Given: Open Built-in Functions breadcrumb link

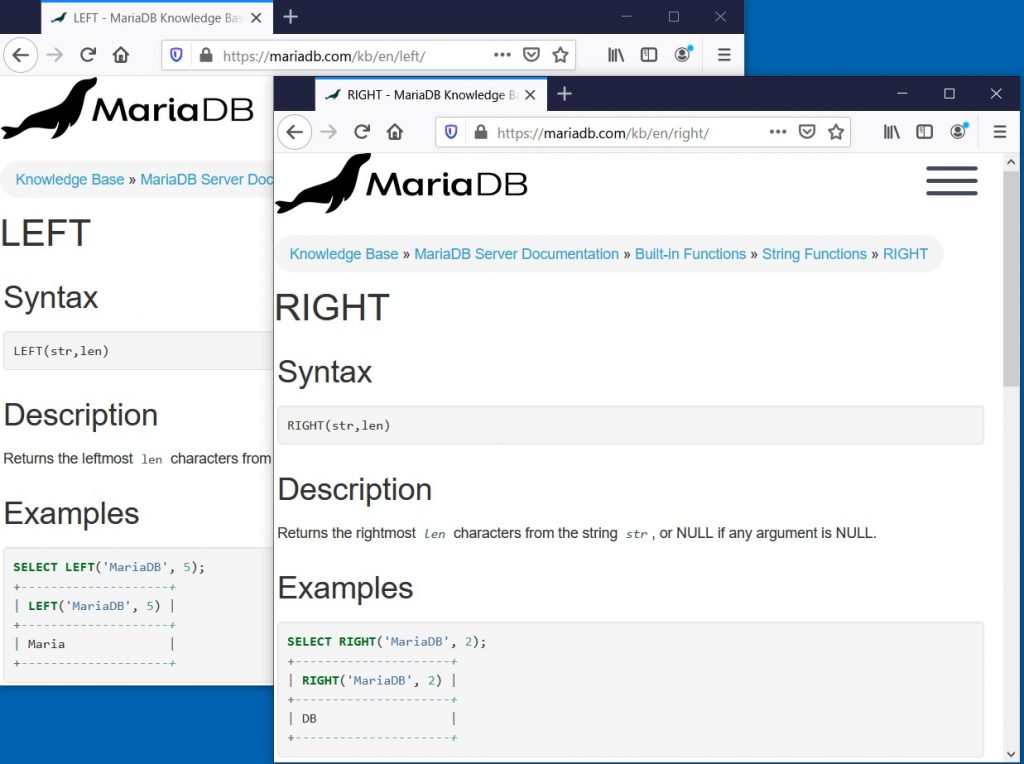Looking at the screenshot, I should [690, 254].
